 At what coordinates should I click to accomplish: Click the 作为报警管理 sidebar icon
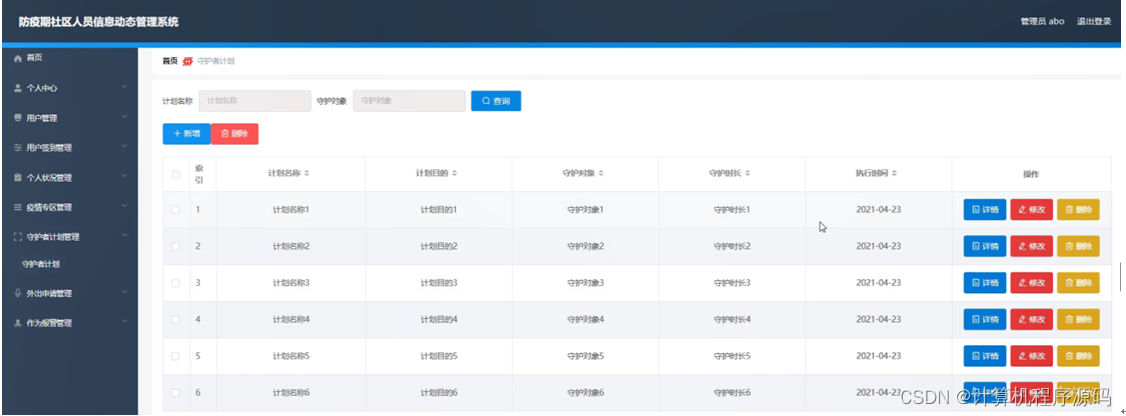click(18, 323)
